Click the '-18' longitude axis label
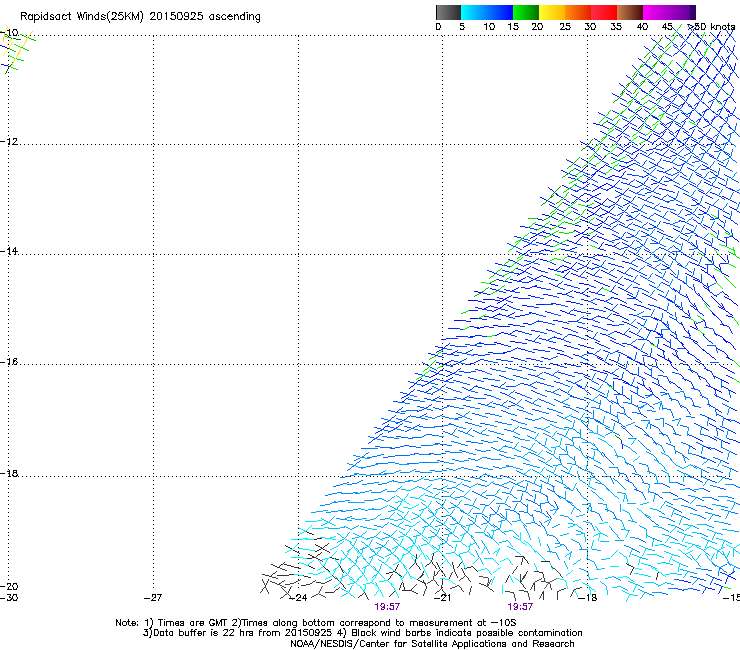This screenshot has height=650, width=740. coord(588,598)
